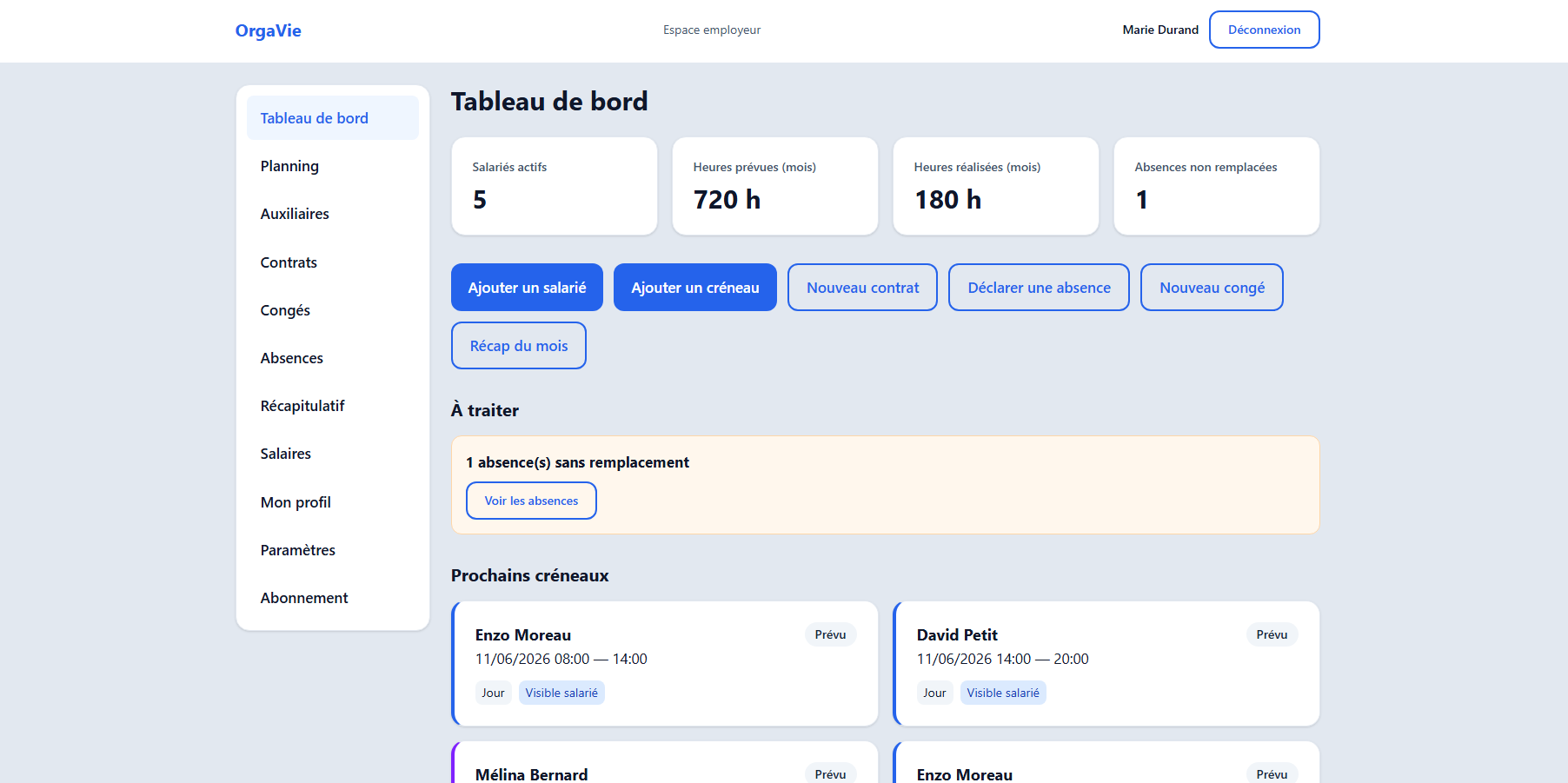This screenshot has height=783, width=1568.
Task: Click the '1 absence(s) sans remplacement' alert text
Action: click(577, 462)
